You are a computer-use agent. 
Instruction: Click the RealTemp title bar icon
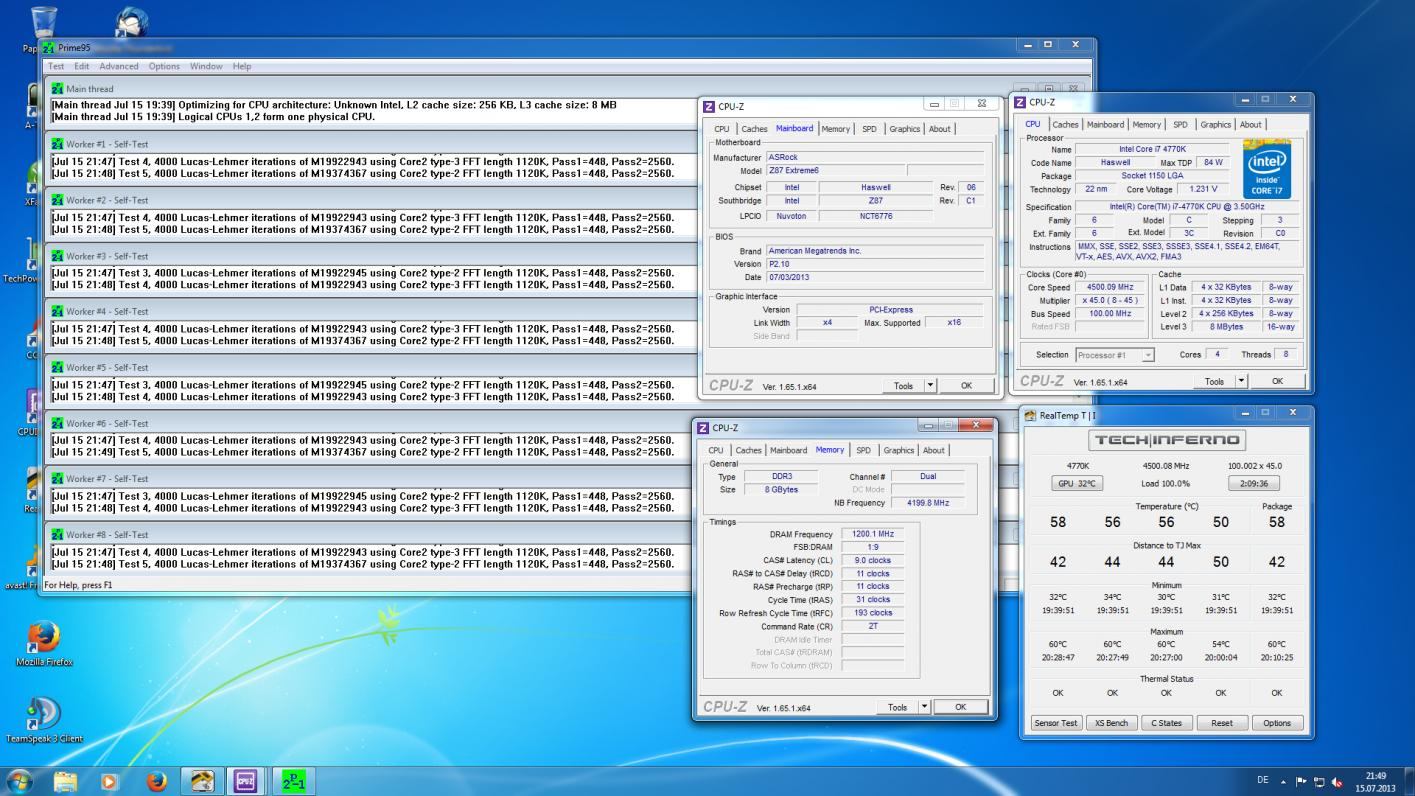coord(1030,415)
